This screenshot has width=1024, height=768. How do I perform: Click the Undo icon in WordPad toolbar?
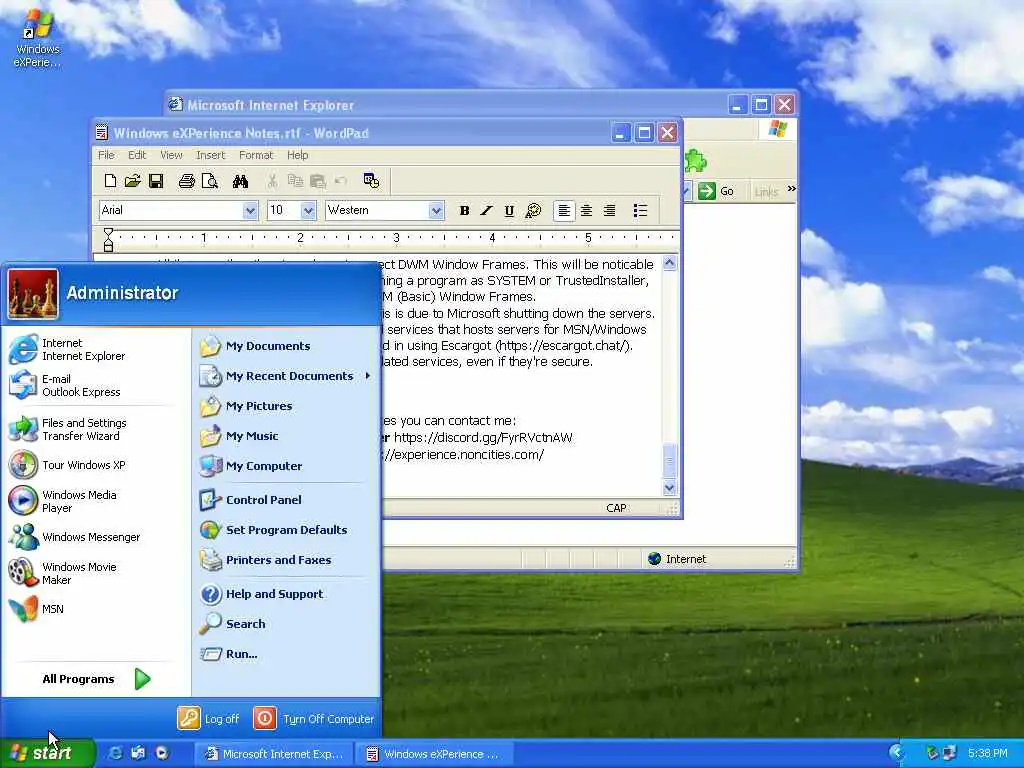pos(340,181)
